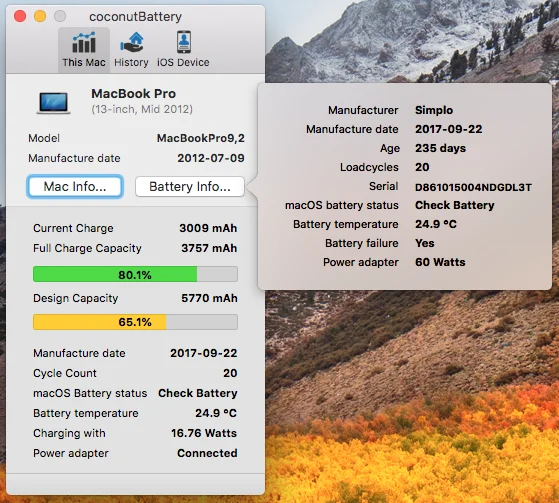The width and height of the screenshot is (559, 503).
Task: Click Check Battery status in main window
Action: 198,393
